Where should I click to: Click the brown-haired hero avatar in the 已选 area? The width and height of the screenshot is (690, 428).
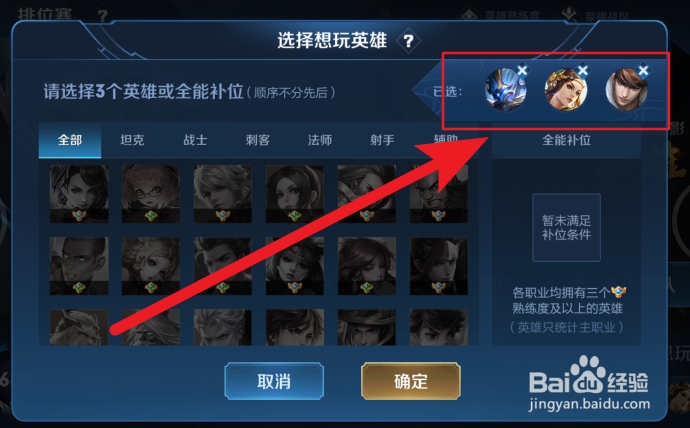[x=627, y=90]
